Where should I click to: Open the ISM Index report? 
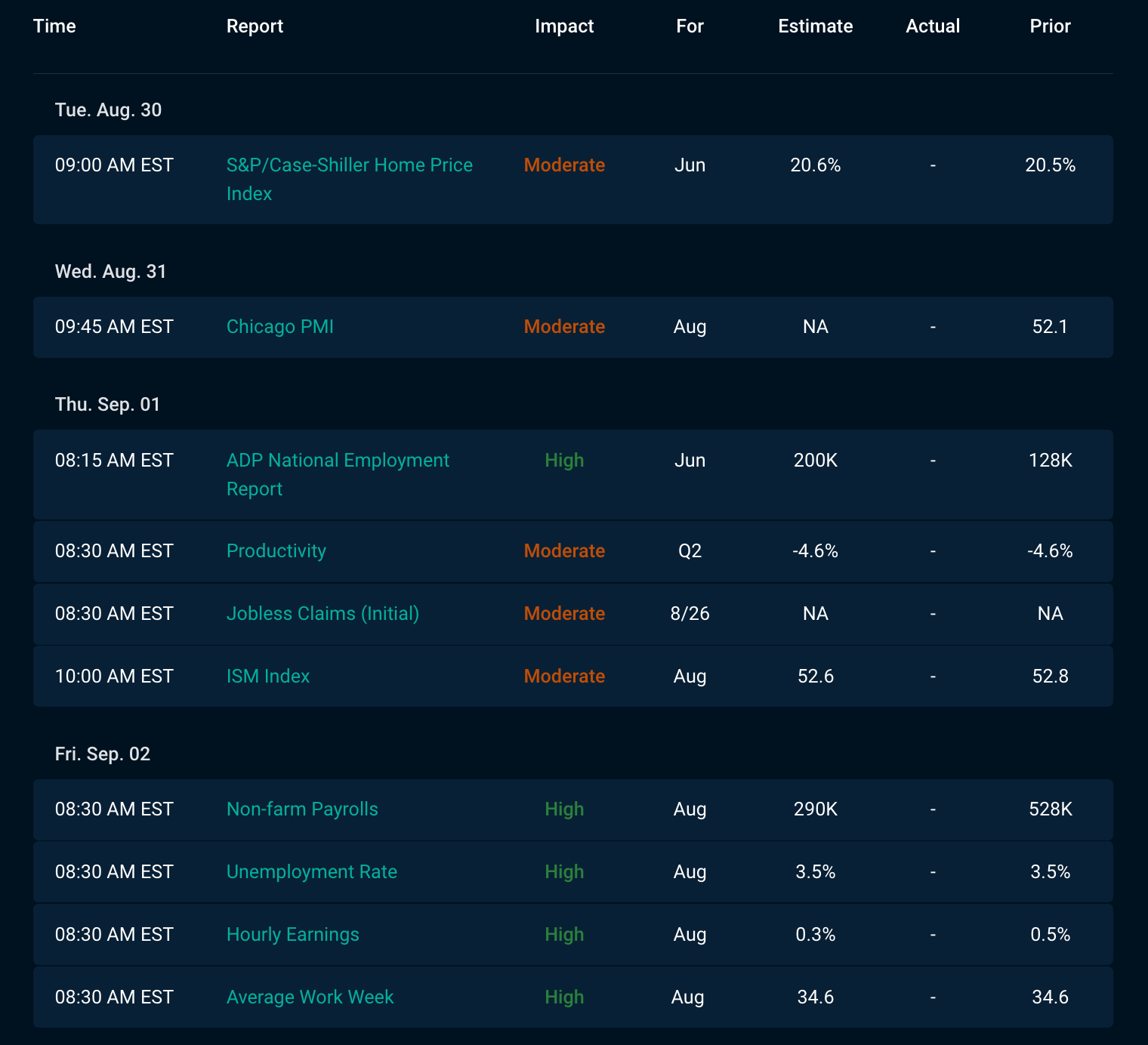click(x=268, y=677)
